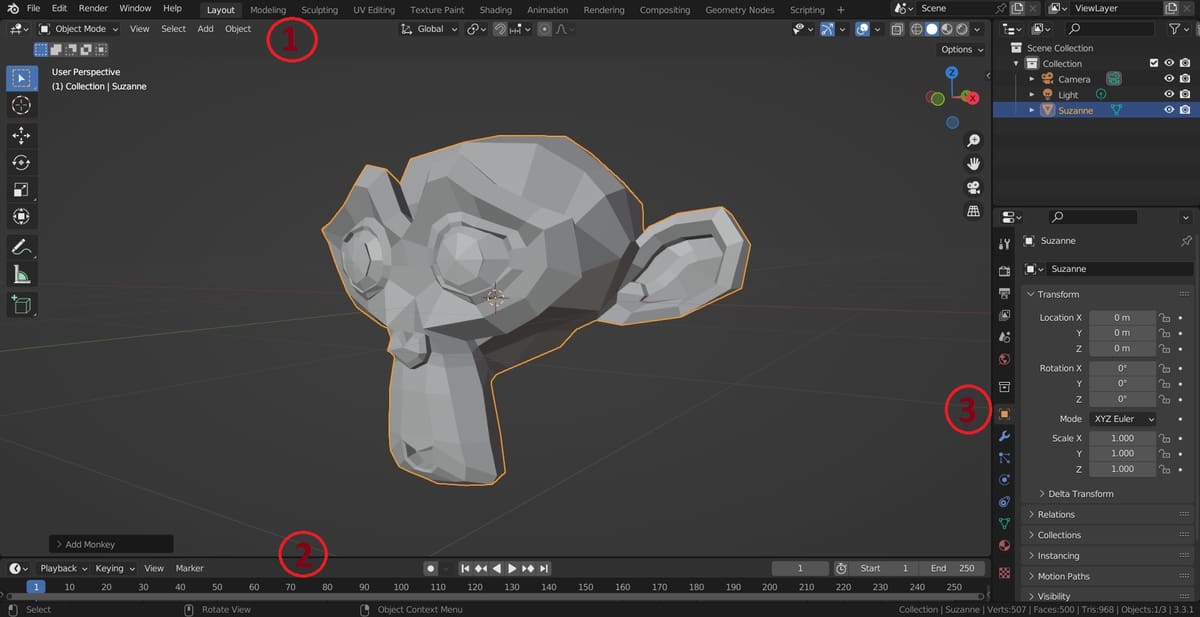The image size is (1200, 617).
Task: Open the Tool properties tab
Action: 1004,244
